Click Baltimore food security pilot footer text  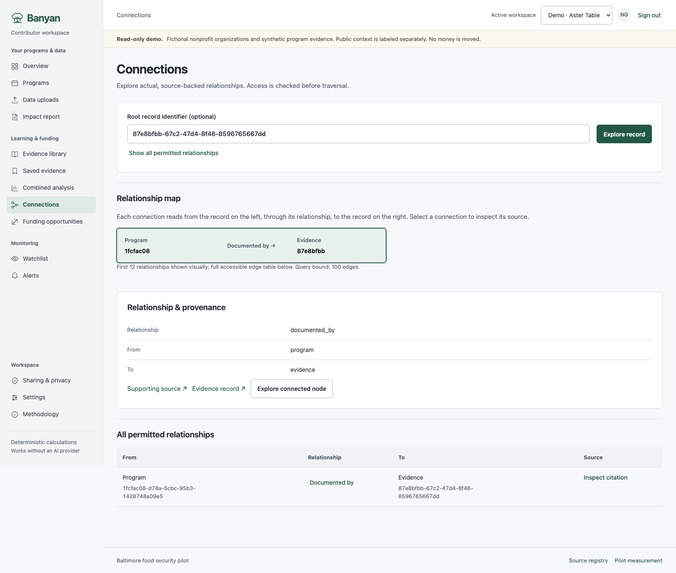(153, 560)
